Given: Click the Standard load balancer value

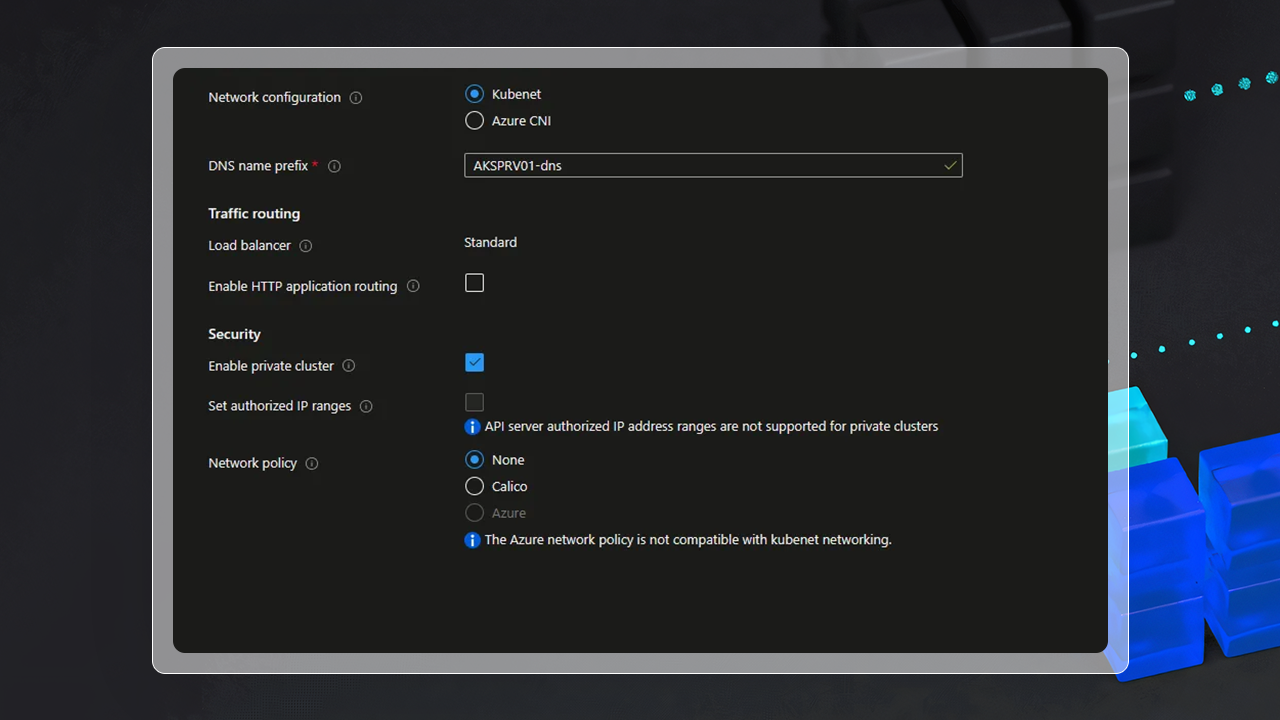Looking at the screenshot, I should [490, 243].
